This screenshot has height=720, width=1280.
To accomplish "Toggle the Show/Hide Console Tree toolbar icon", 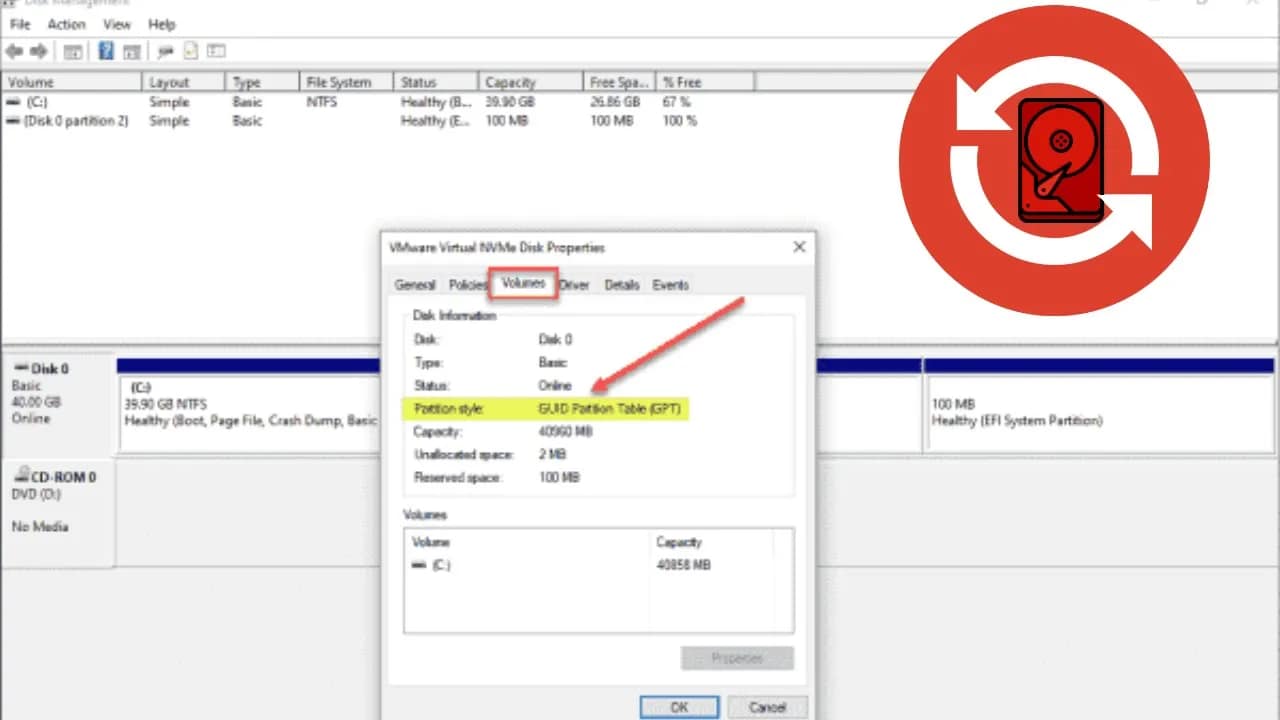I will (x=74, y=51).
